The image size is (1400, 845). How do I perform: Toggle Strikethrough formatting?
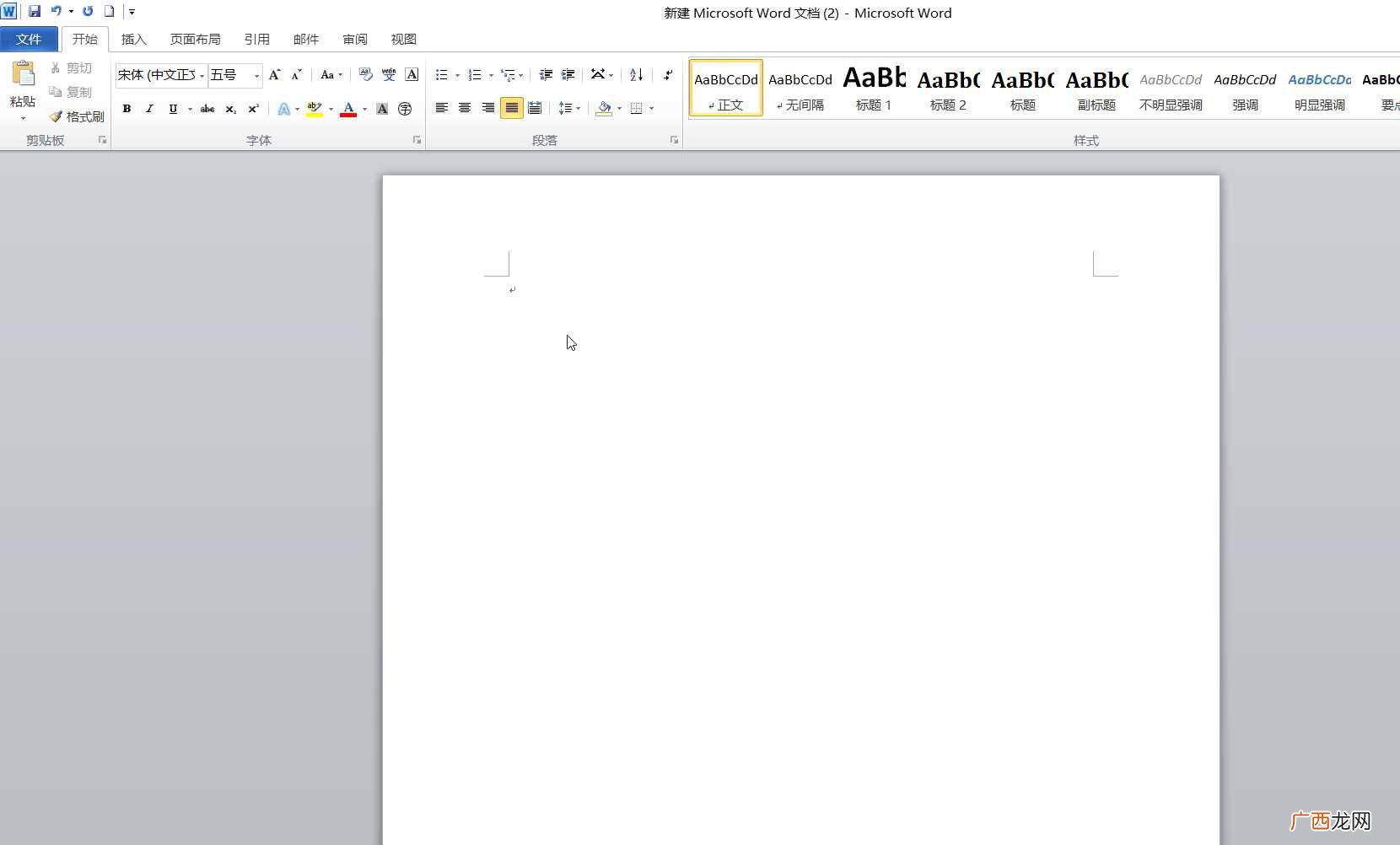click(207, 109)
